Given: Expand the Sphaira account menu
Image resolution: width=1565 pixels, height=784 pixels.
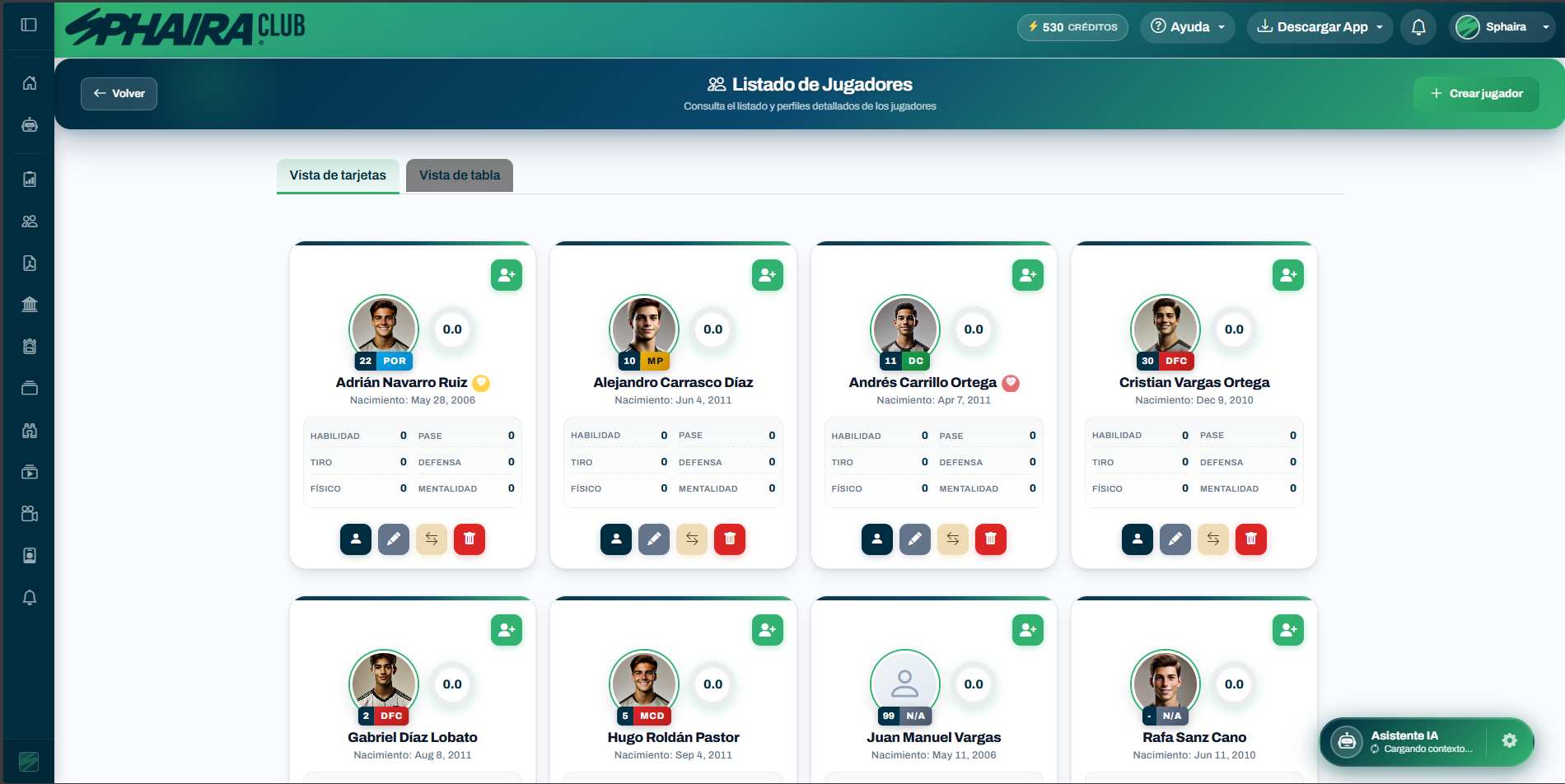Looking at the screenshot, I should point(1502,26).
